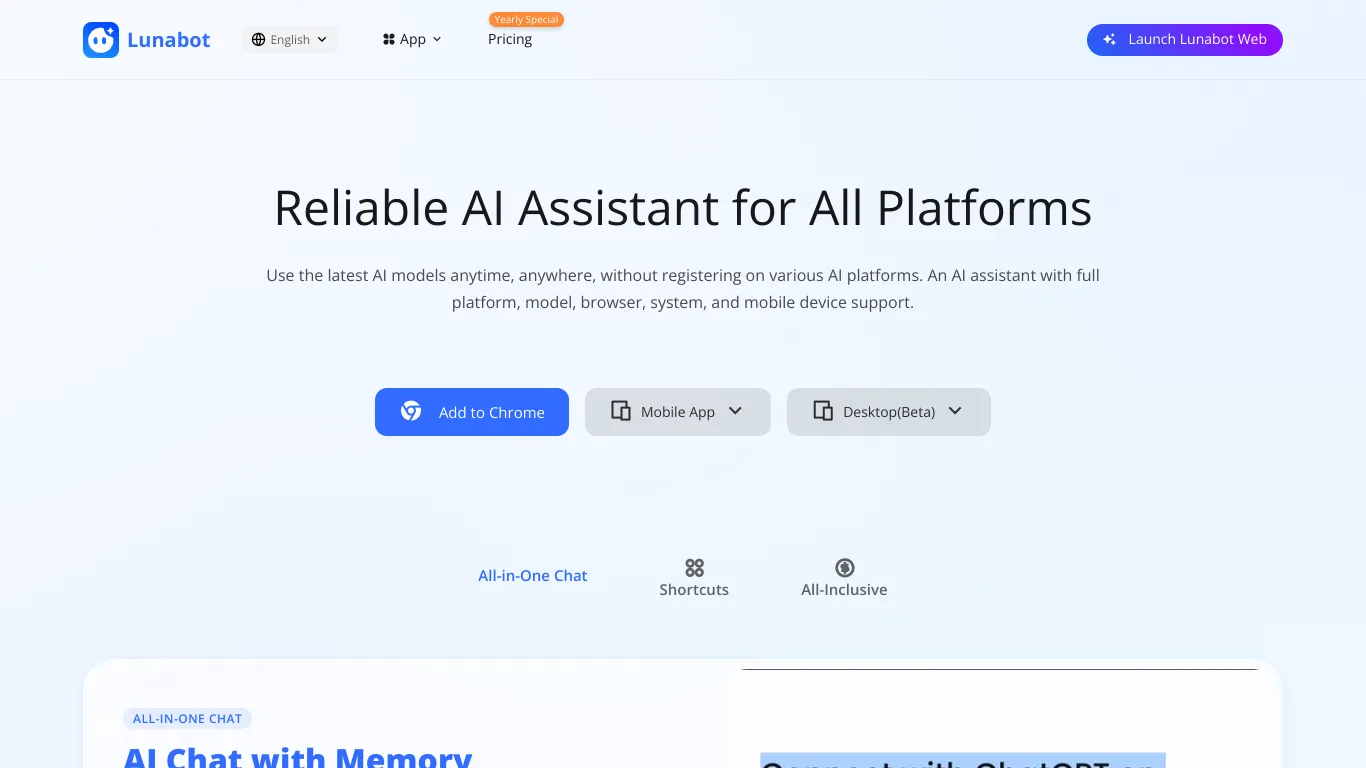This screenshot has height=768, width=1366.
Task: Click Reliable AI Assistant for All Platforms headline
Action: [683, 208]
